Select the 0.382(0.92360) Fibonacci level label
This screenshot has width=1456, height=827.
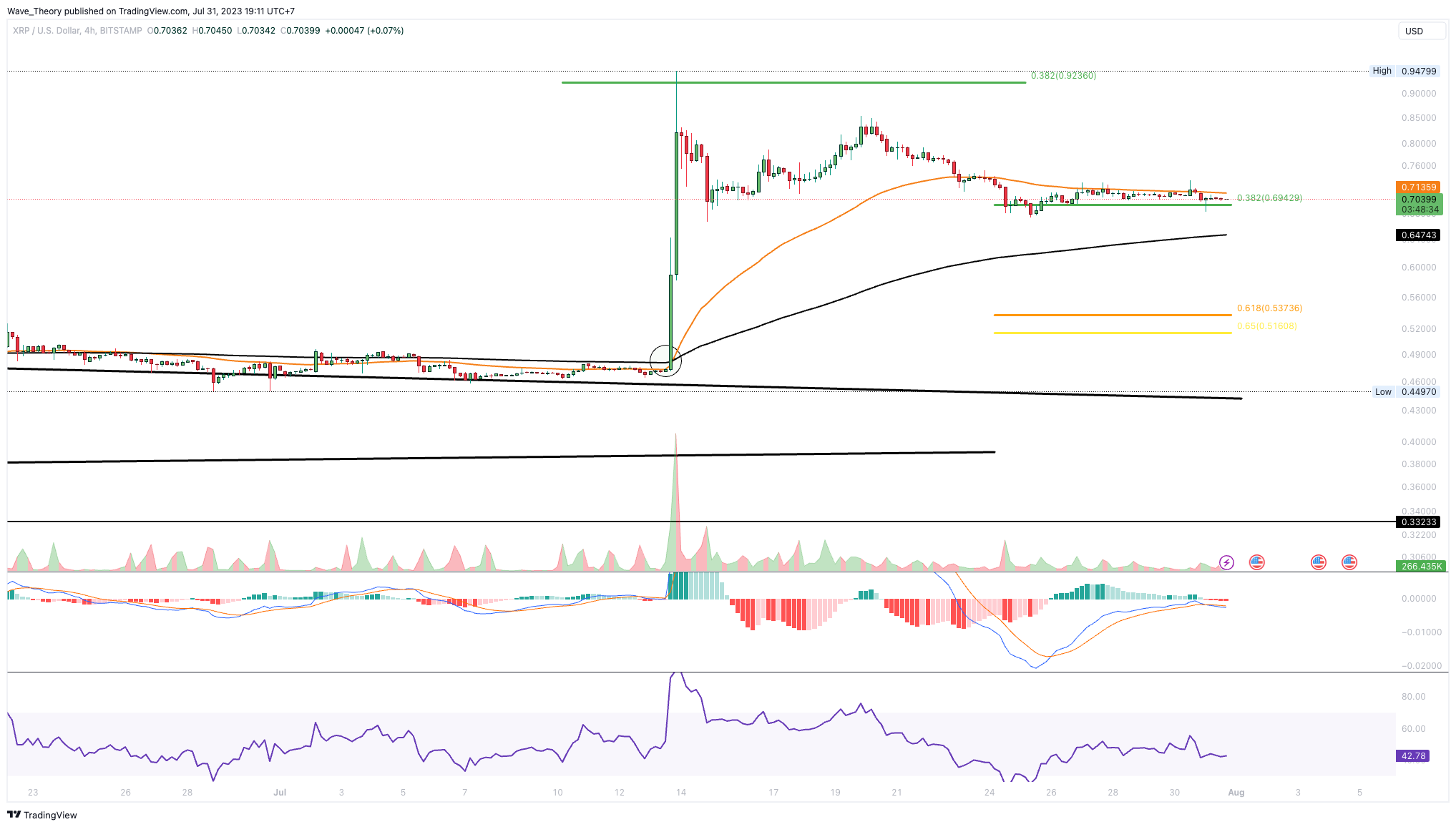coord(1063,75)
